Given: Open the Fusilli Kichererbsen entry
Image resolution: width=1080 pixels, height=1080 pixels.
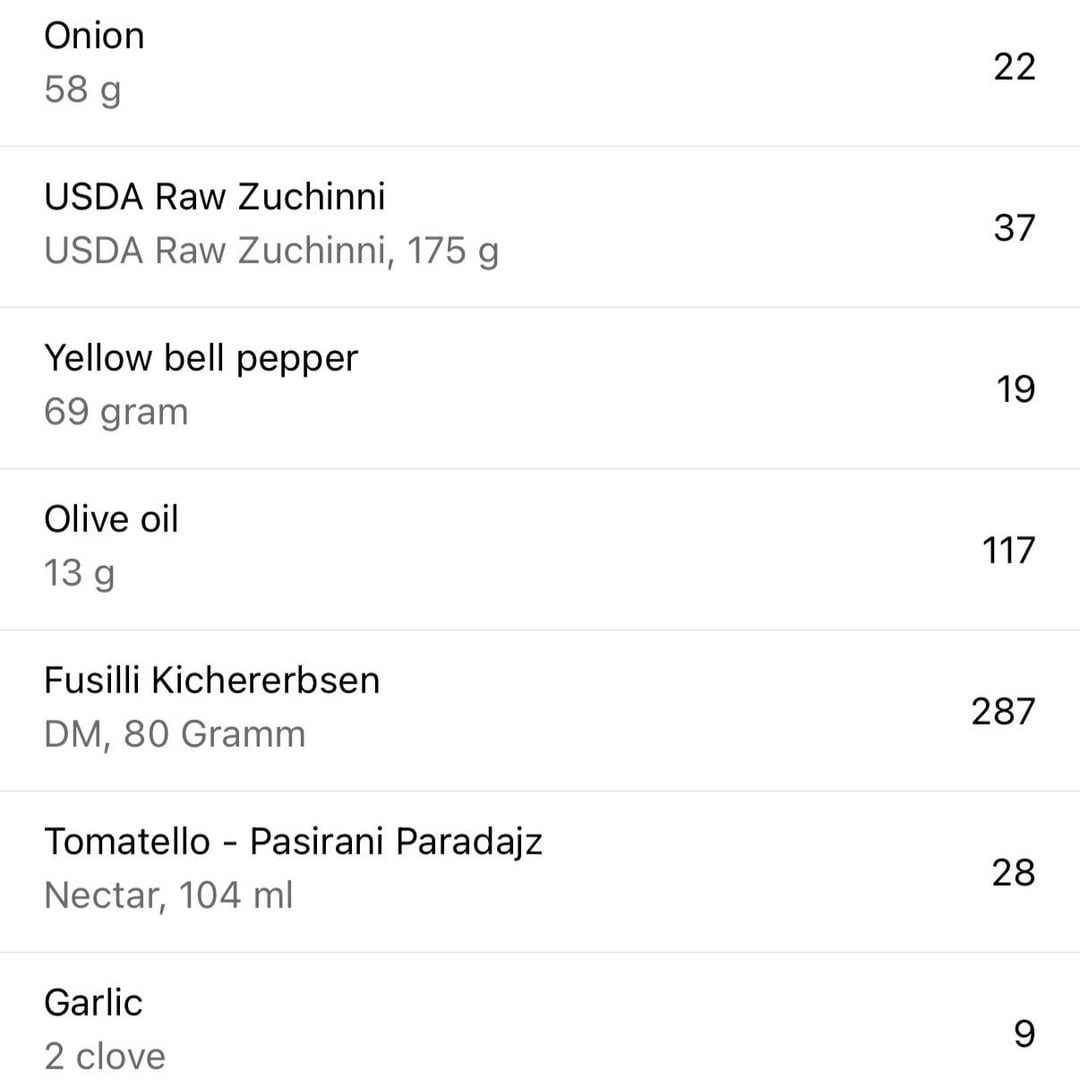Looking at the screenshot, I should (212, 680).
